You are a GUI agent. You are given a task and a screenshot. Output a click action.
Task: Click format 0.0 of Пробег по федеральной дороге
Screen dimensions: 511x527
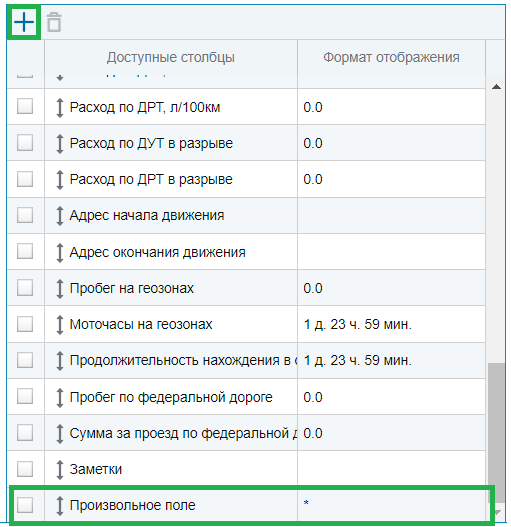(313, 397)
